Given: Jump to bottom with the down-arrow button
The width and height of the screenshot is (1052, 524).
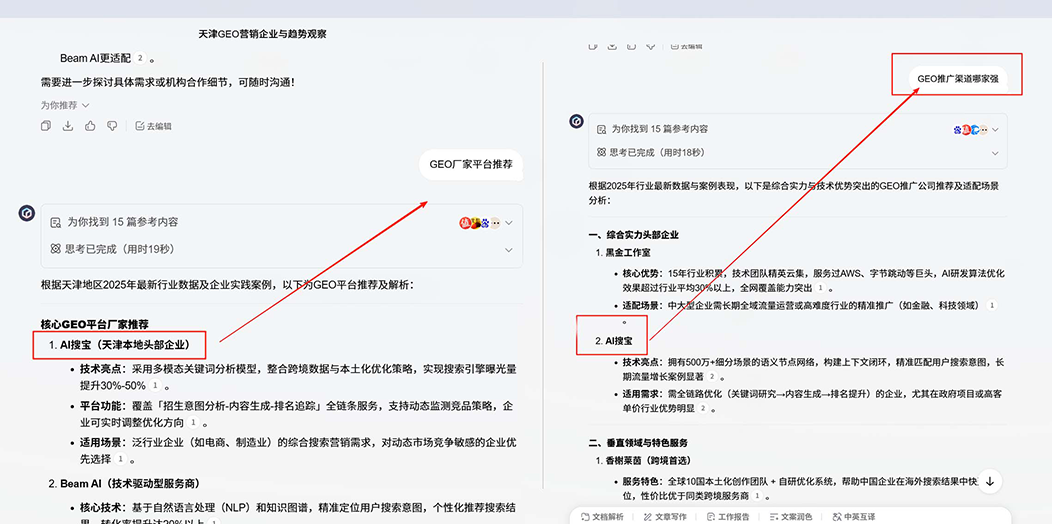Looking at the screenshot, I should [x=990, y=481].
